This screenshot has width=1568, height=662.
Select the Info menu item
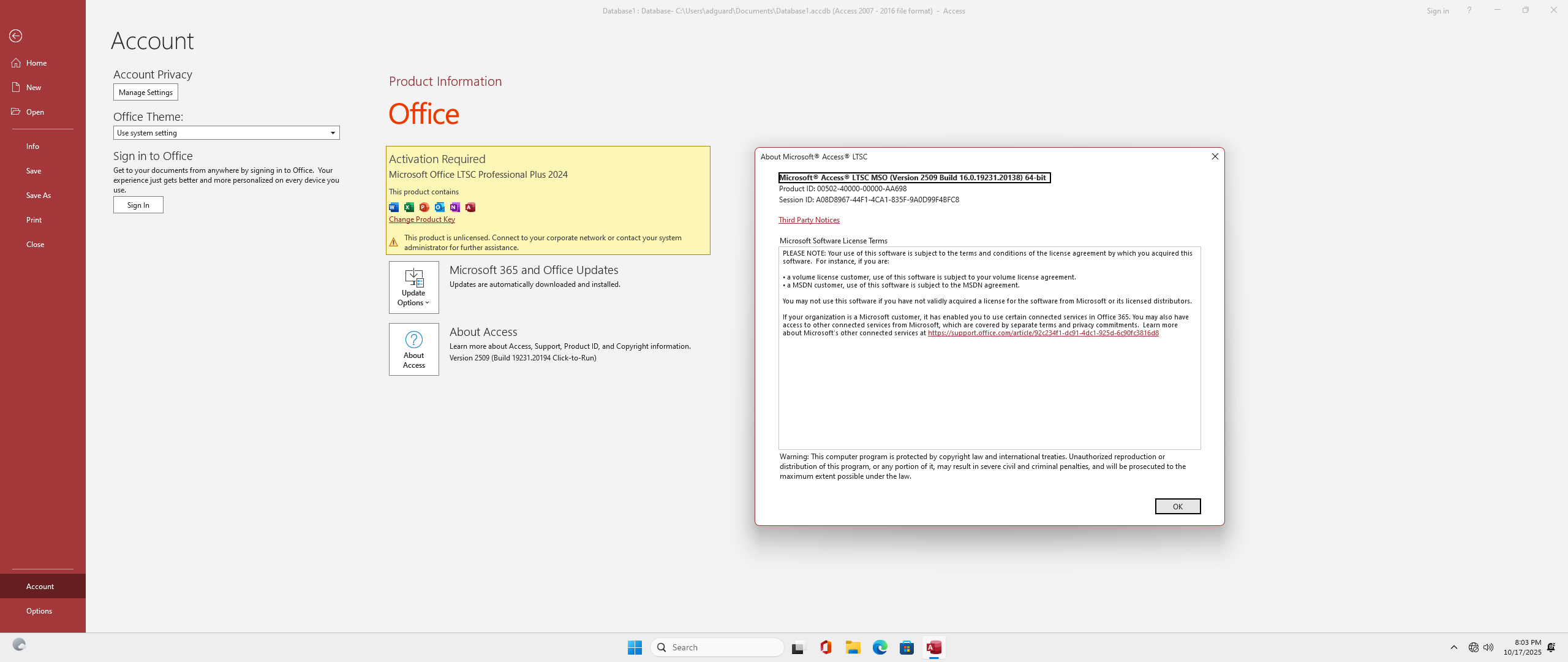point(32,146)
